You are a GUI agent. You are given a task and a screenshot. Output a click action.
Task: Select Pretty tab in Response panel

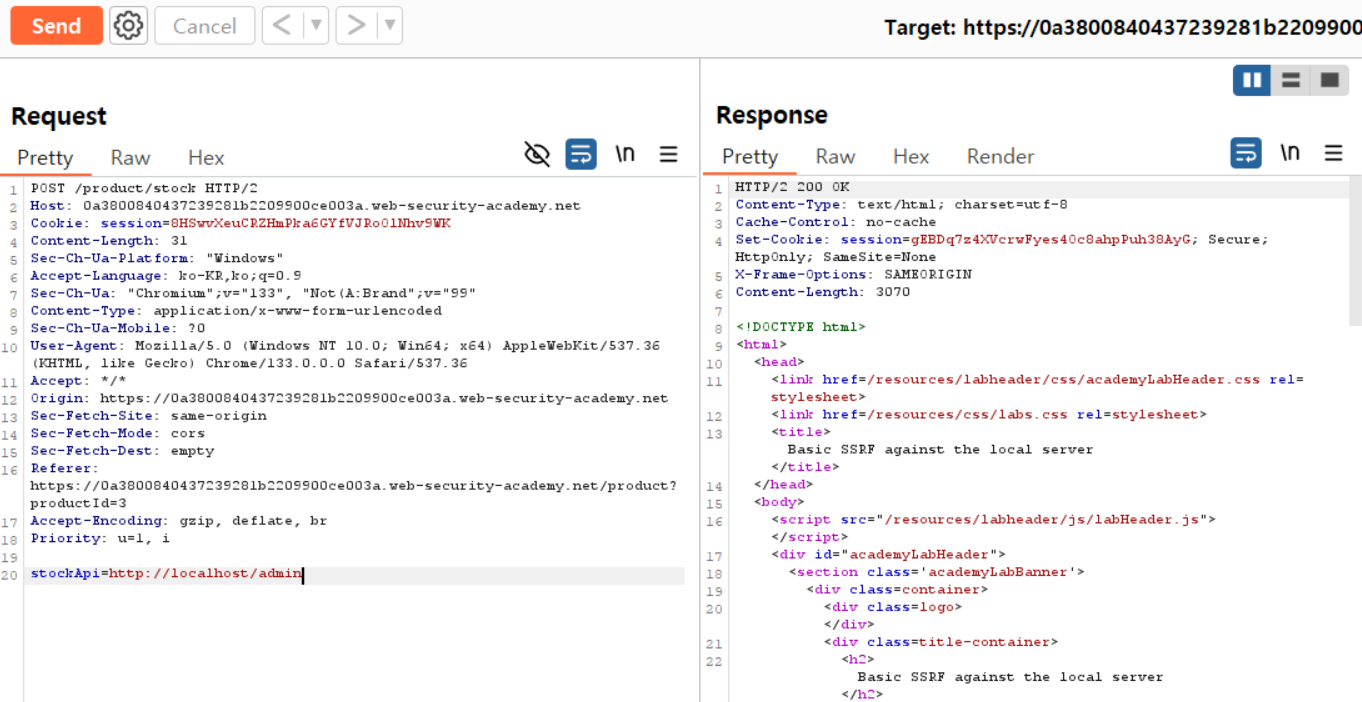750,156
